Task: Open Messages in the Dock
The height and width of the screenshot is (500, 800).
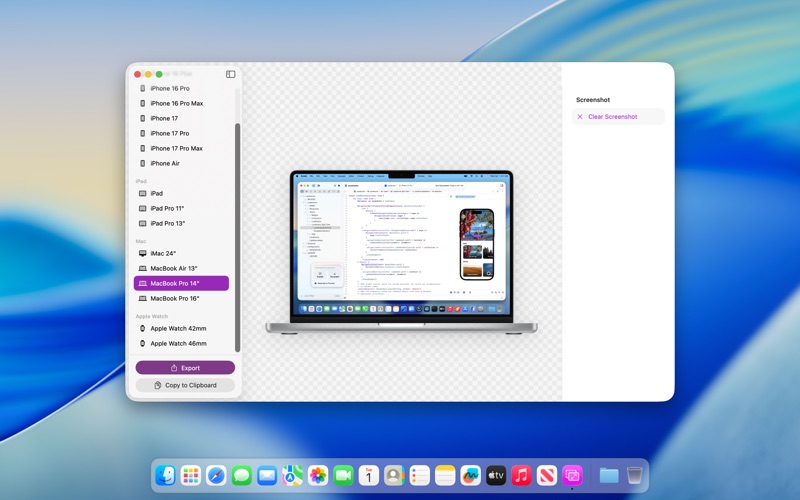Action: point(242,476)
